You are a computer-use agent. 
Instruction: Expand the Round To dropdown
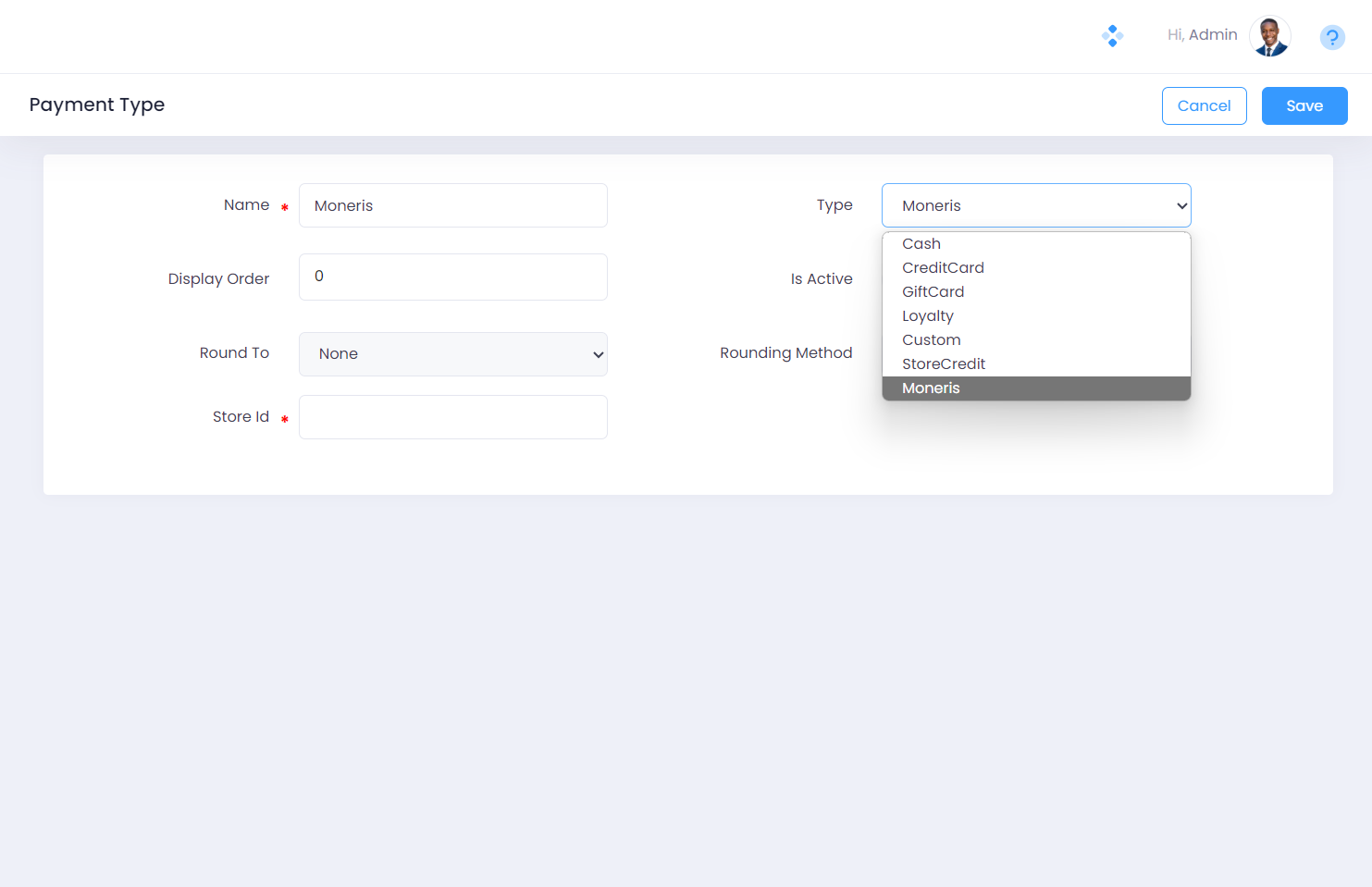coord(452,354)
